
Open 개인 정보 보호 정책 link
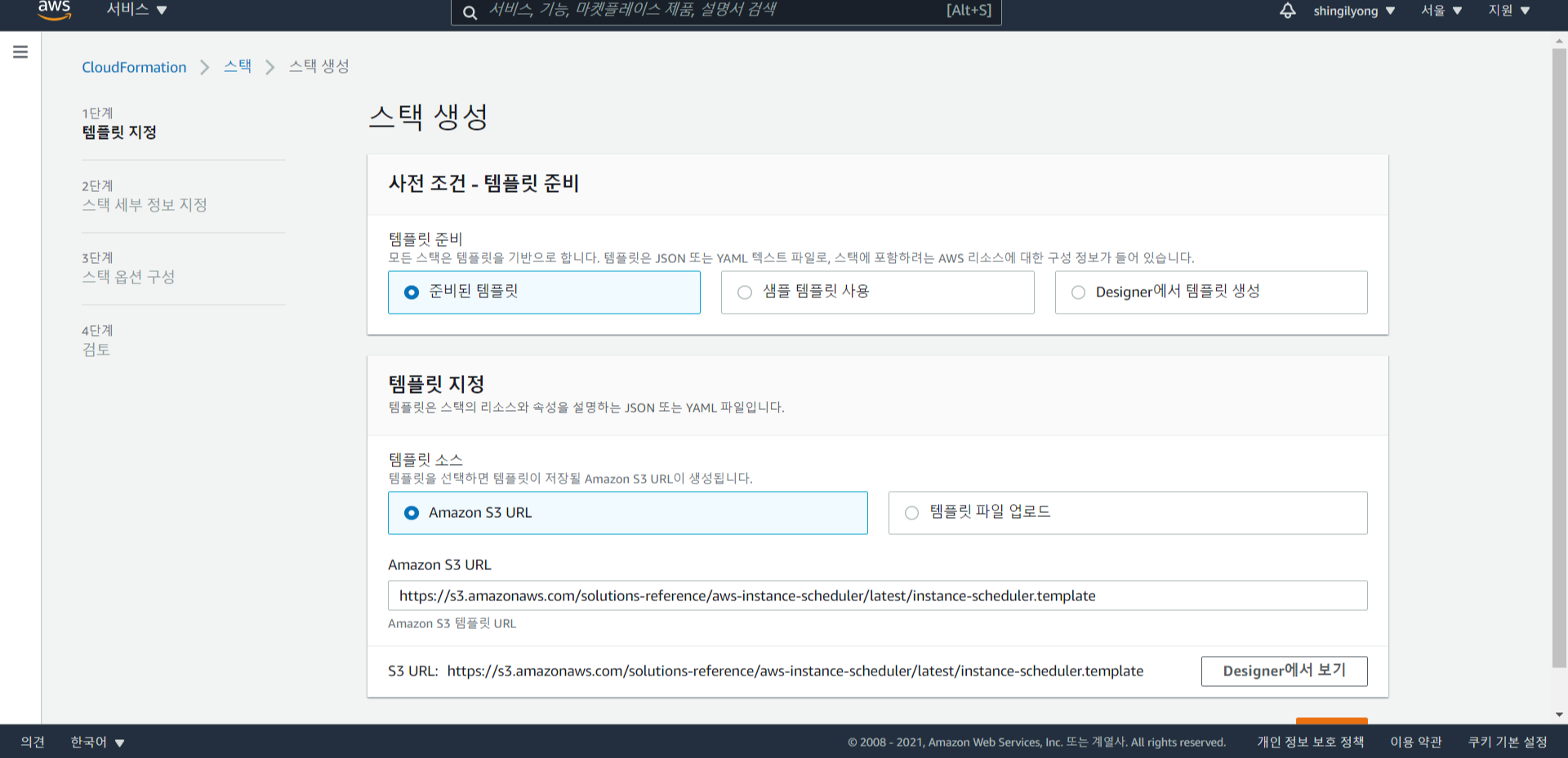point(1311,742)
